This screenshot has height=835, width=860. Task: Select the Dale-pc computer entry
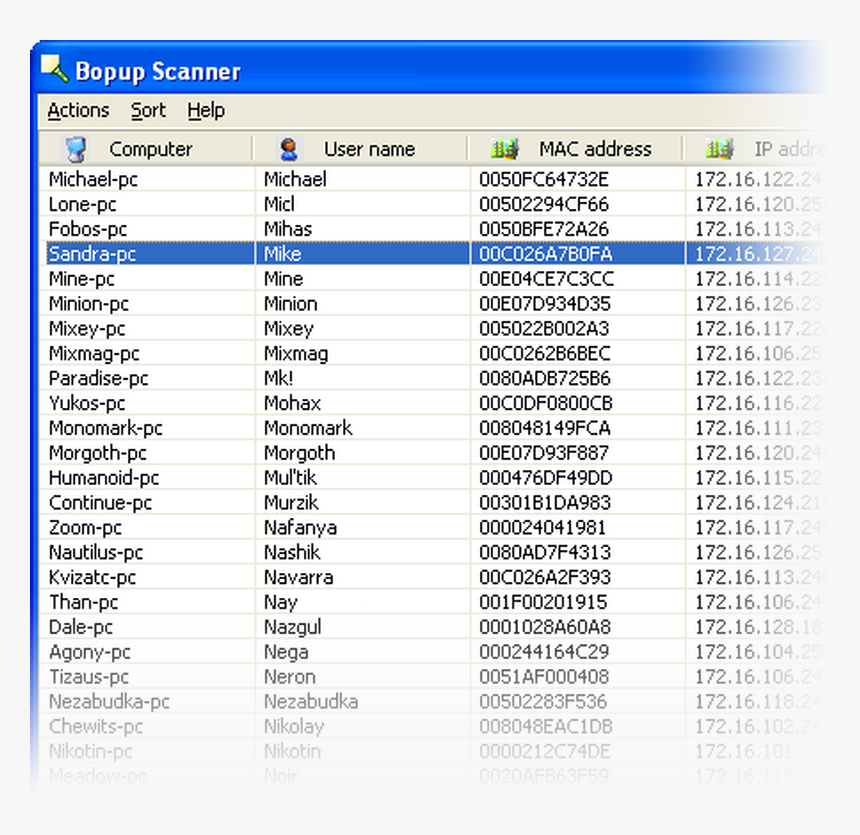(81, 627)
